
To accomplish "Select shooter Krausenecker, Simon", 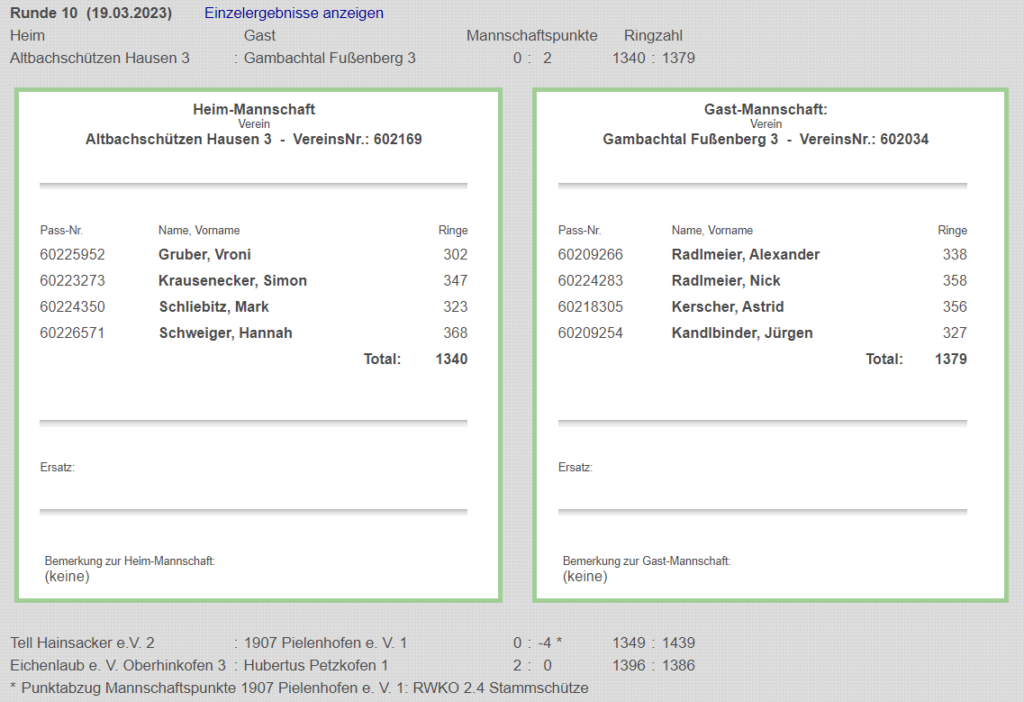I will coord(232,280).
